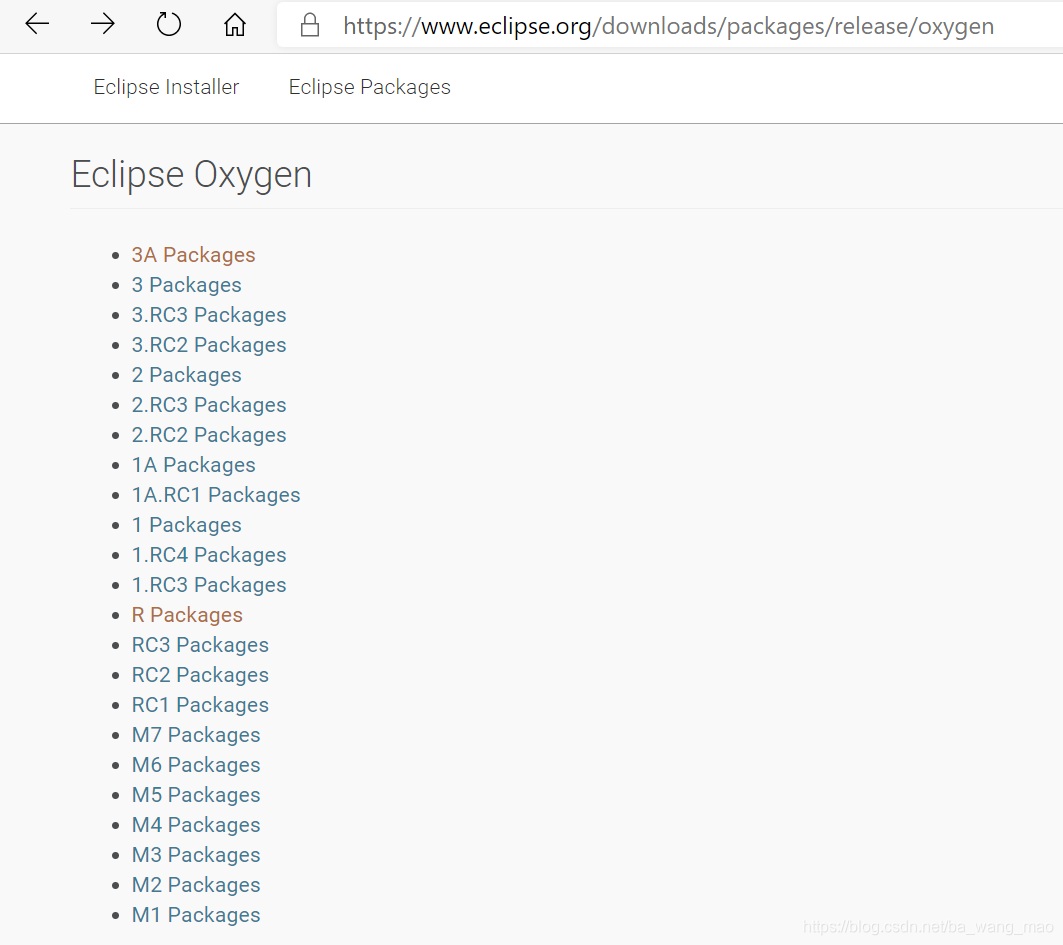The height and width of the screenshot is (945, 1063).
Task: Open the 1.RC4 Packages link
Action: [209, 555]
